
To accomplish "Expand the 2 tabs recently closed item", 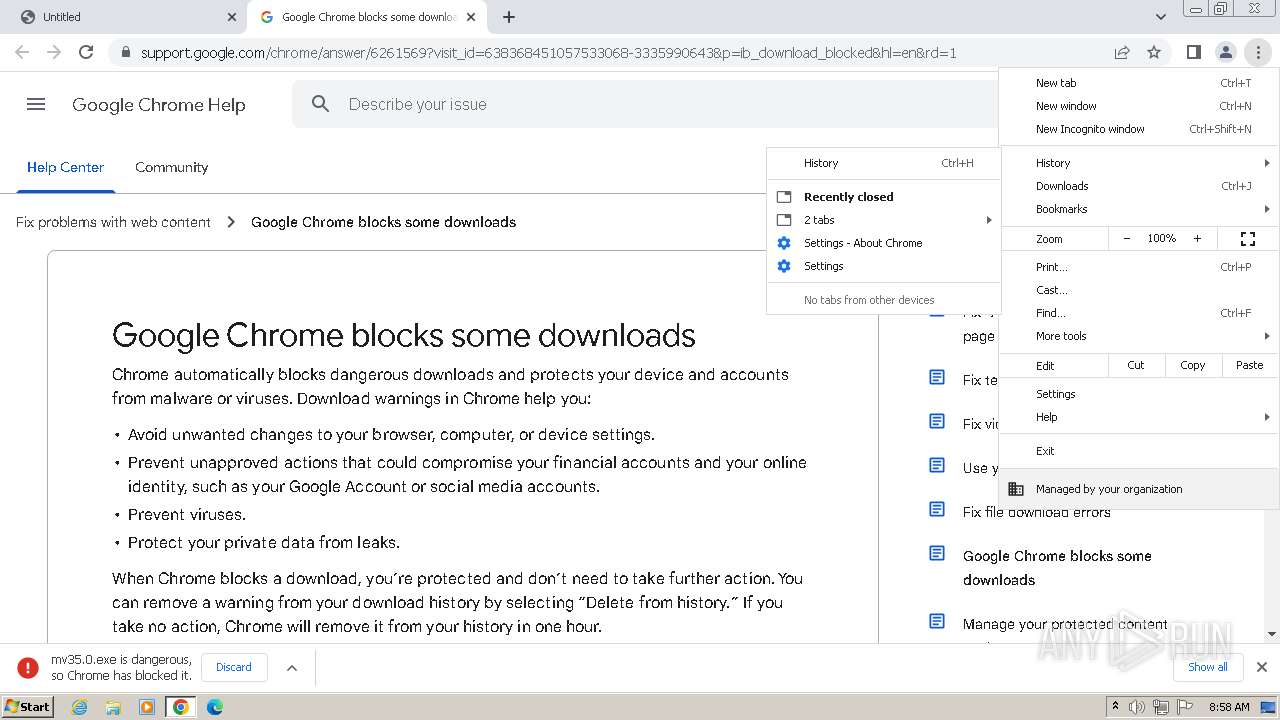I will click(884, 220).
